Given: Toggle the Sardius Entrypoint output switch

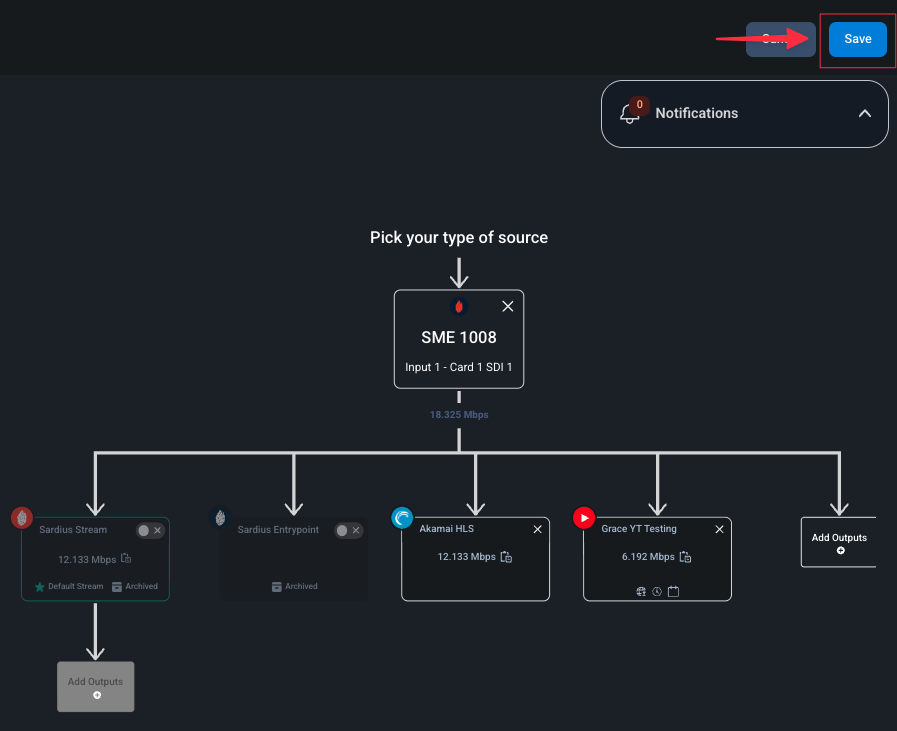Looking at the screenshot, I should coord(342,530).
